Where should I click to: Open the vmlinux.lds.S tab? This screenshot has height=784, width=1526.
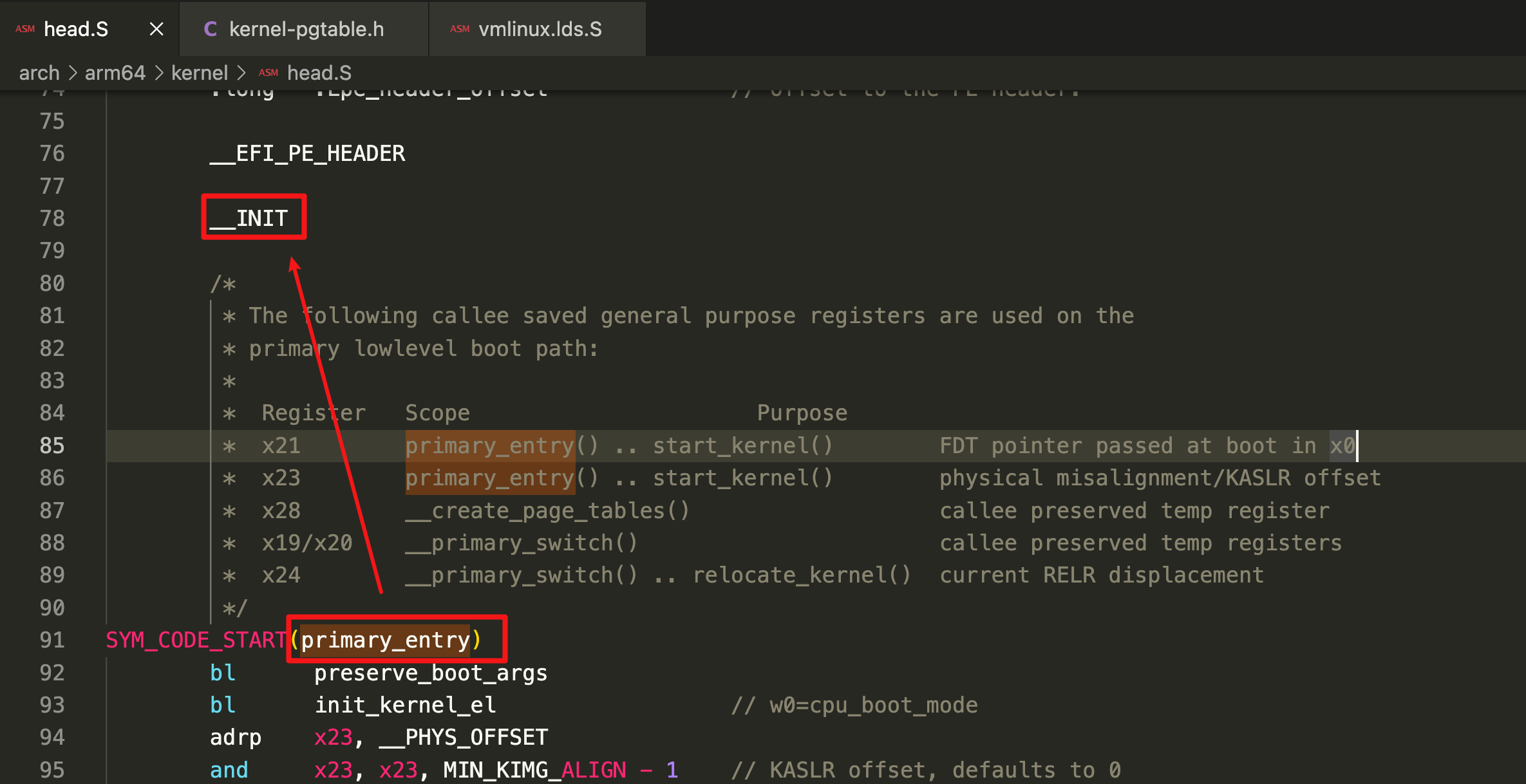click(540, 29)
